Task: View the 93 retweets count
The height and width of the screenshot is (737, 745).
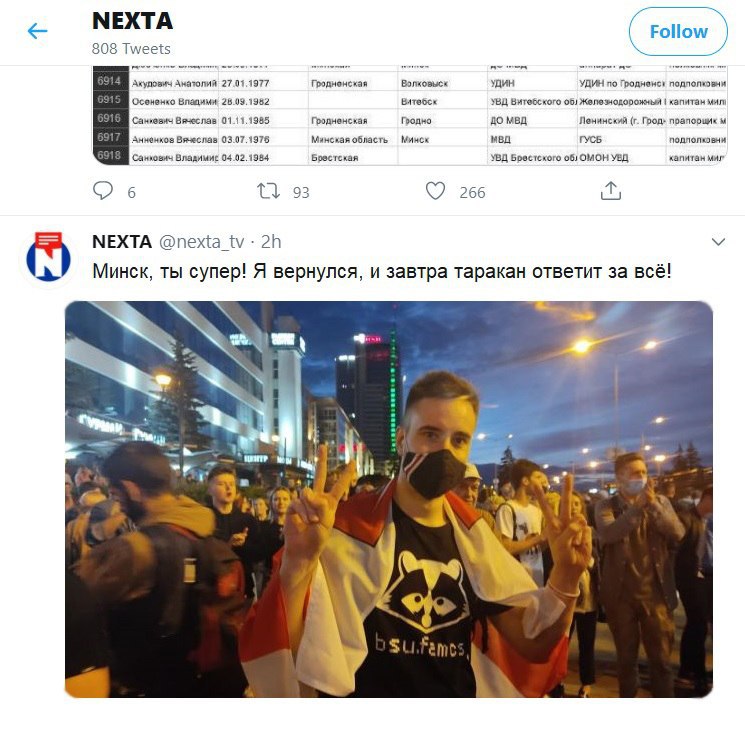Action: tap(301, 192)
